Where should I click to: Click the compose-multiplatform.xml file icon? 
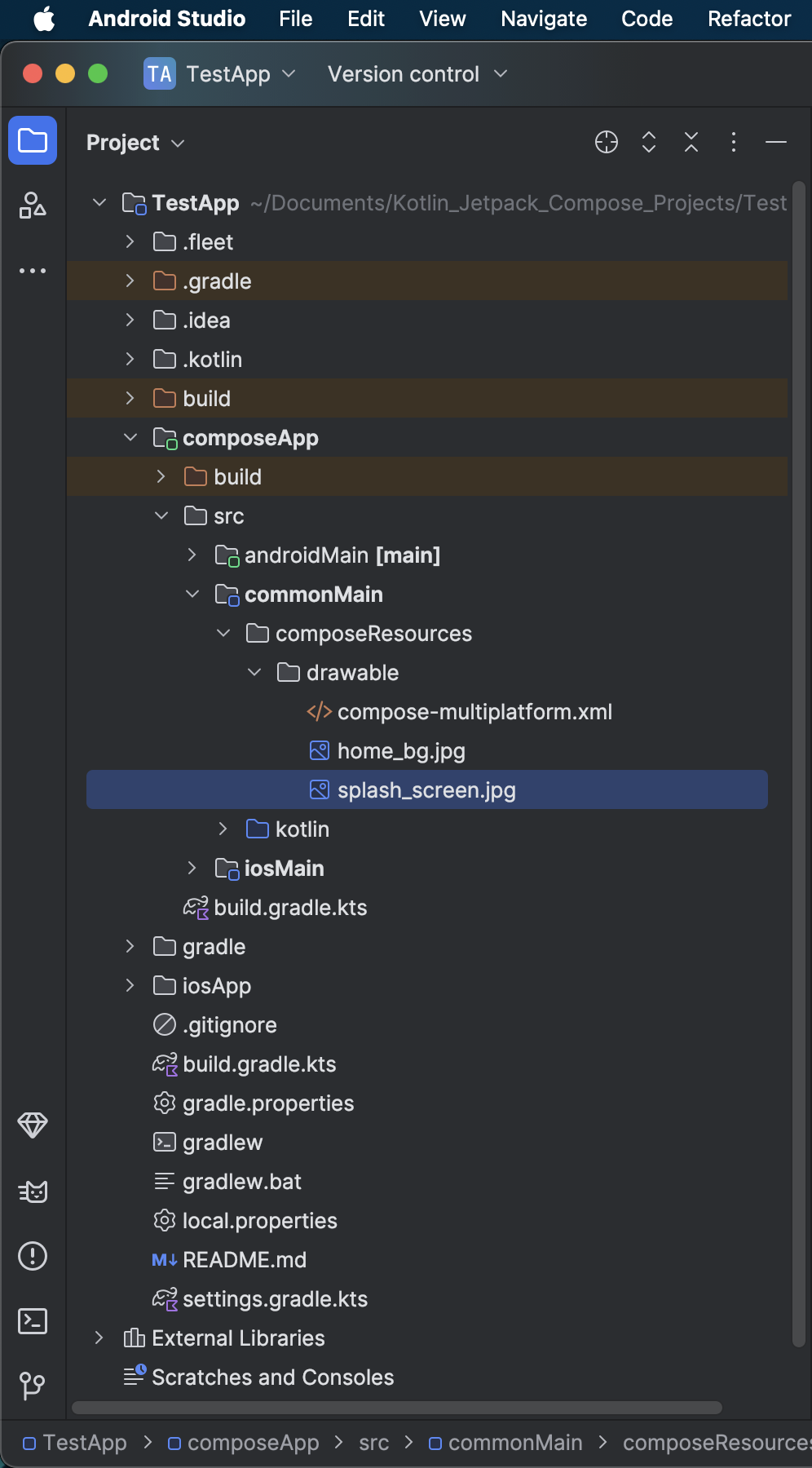320,711
